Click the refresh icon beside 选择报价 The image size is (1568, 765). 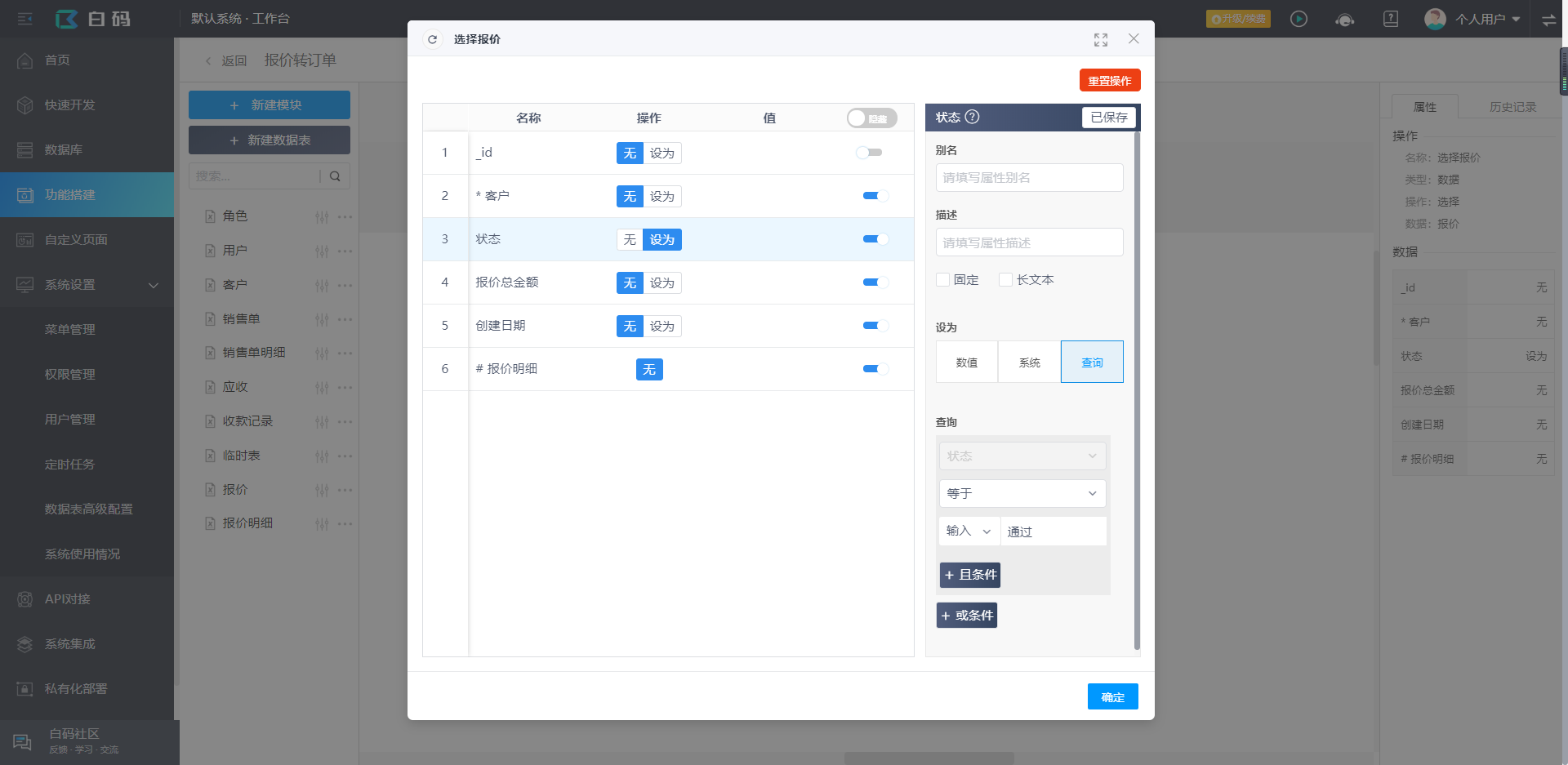pos(433,39)
